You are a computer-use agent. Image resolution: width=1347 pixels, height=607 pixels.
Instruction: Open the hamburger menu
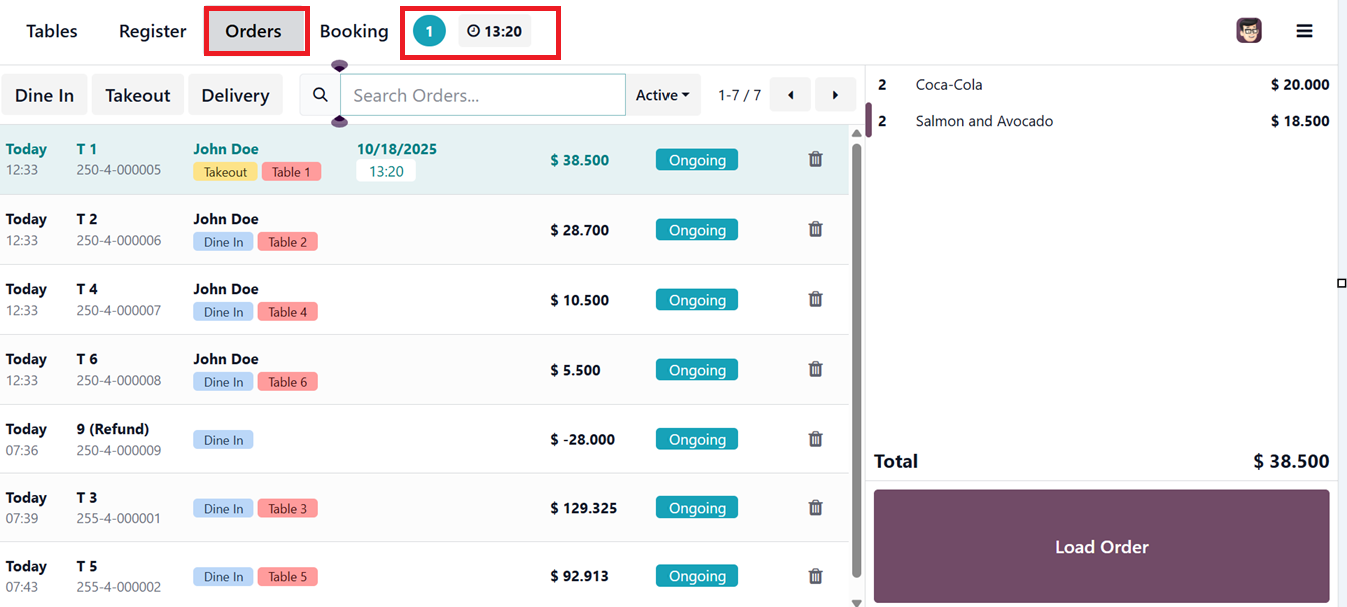point(1304,31)
